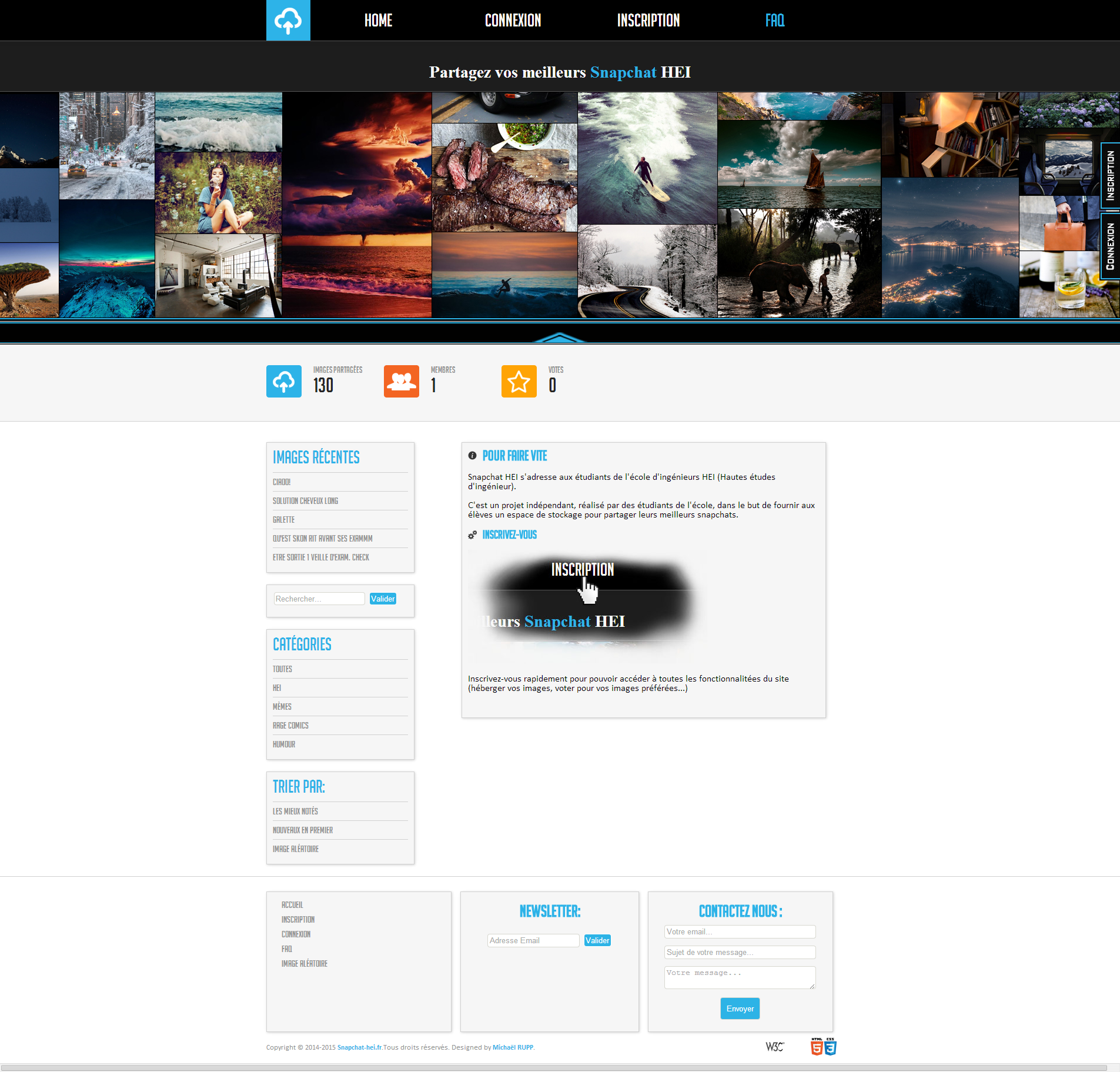Open Connexion from the top navigation
The image size is (1120, 1072).
point(513,21)
